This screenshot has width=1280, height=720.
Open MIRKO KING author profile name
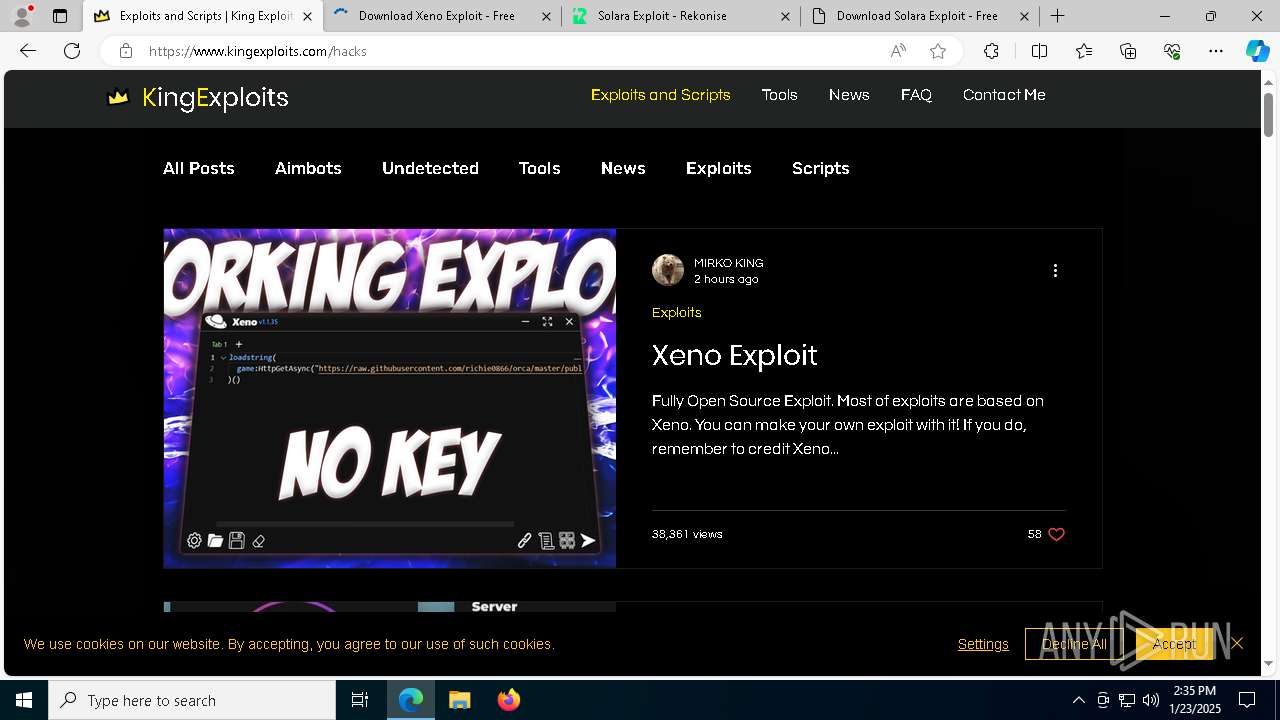(728, 263)
